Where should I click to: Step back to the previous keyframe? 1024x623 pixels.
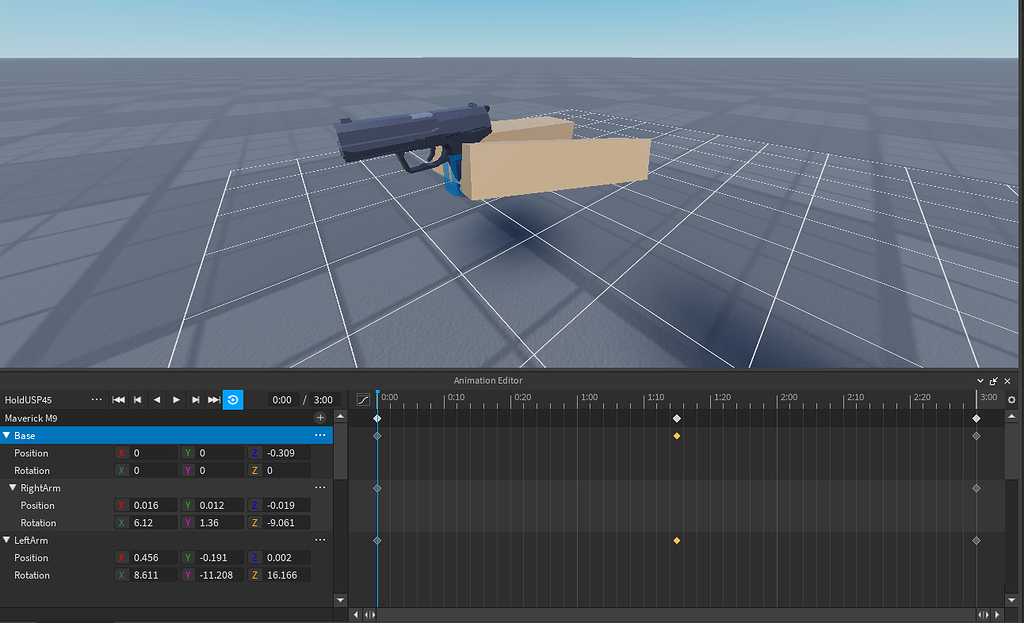click(x=137, y=400)
